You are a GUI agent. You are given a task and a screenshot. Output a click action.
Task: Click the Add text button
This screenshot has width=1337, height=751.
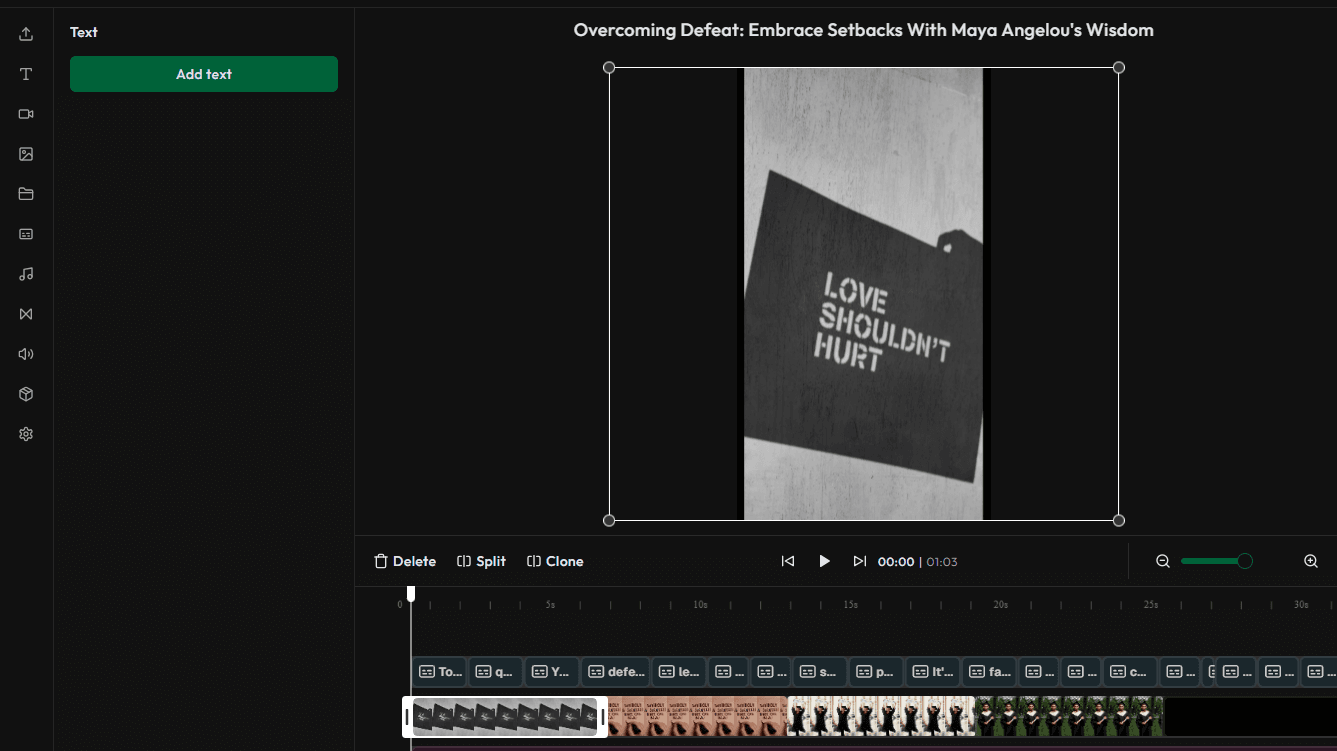tap(203, 73)
